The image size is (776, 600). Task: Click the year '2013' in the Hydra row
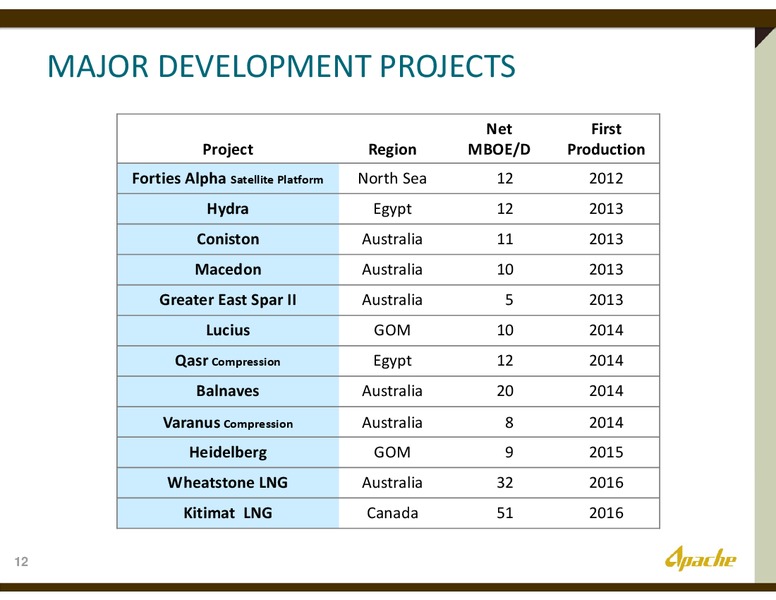coord(606,208)
